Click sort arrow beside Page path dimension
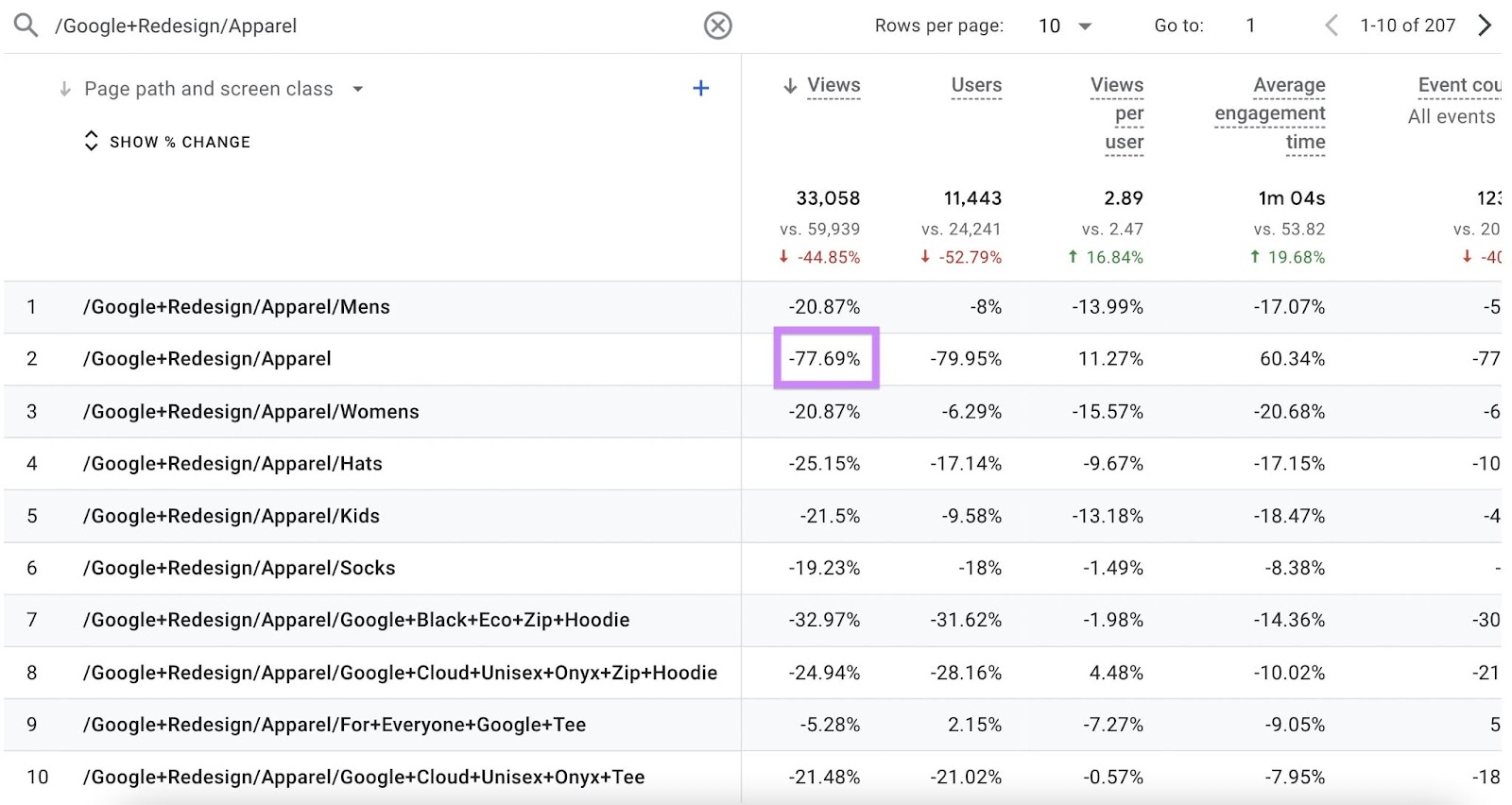Viewport: 1512px width, 805px height. [x=65, y=89]
